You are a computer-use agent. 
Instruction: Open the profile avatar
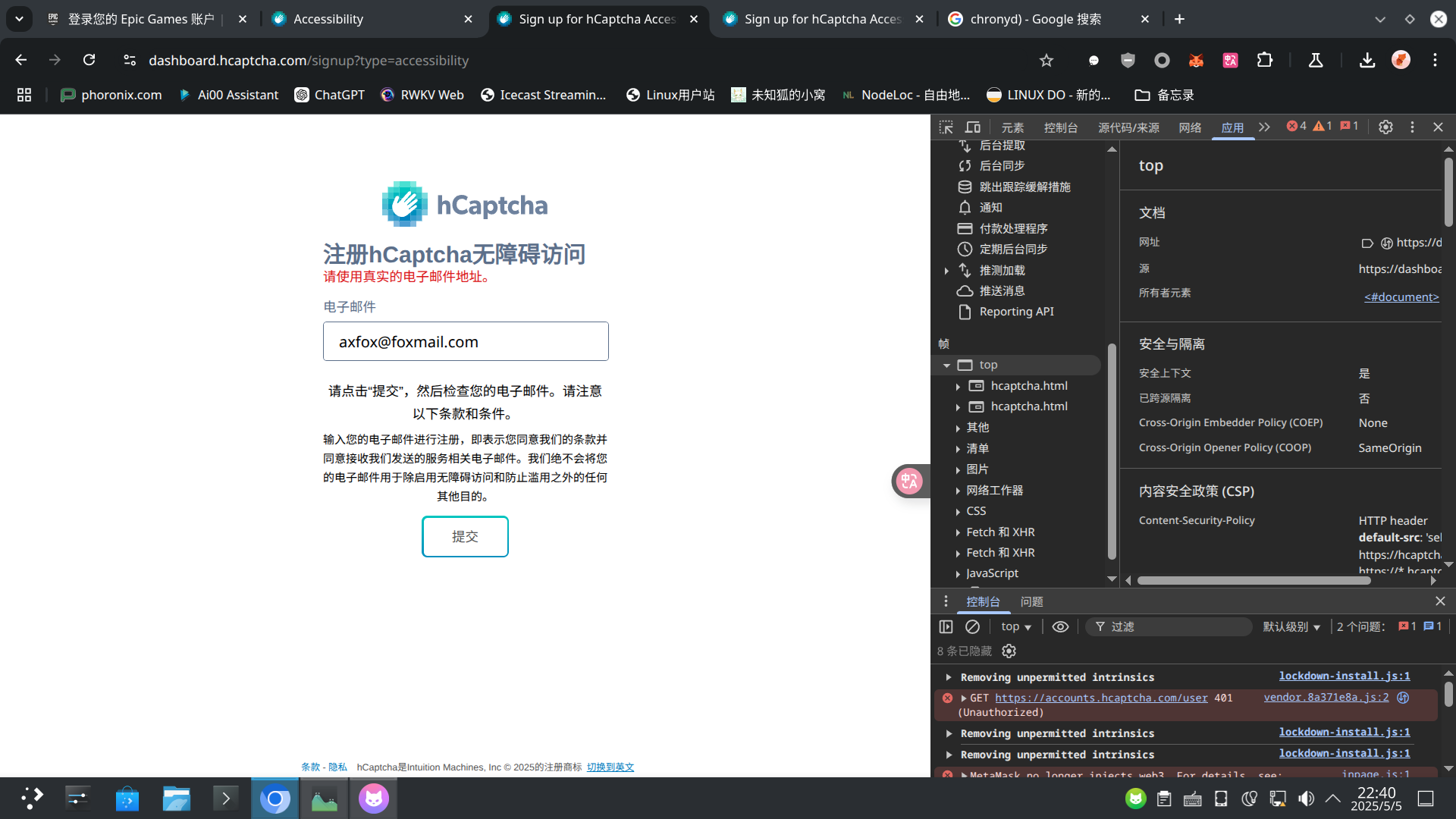point(1401,60)
